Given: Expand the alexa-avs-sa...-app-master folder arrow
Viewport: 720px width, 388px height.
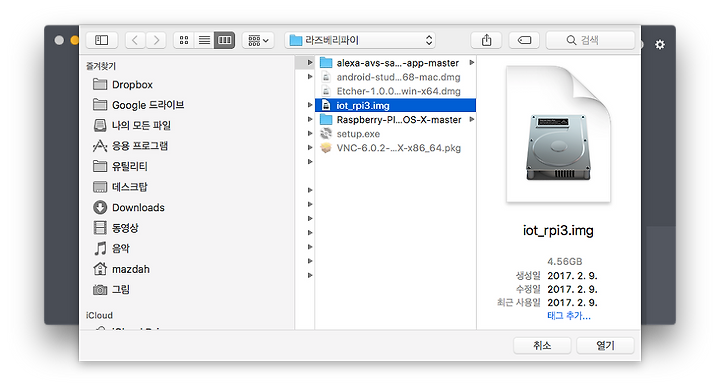Looking at the screenshot, I should tap(472, 62).
